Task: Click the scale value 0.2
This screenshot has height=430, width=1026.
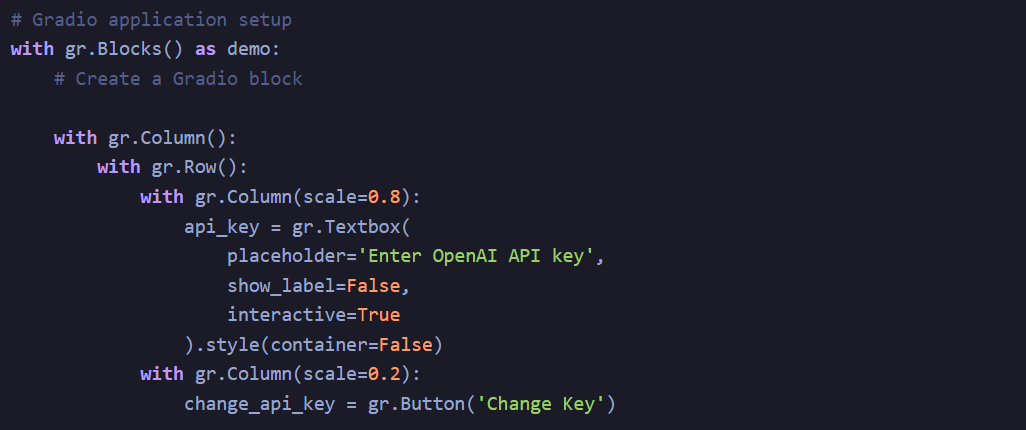Action: (x=383, y=374)
